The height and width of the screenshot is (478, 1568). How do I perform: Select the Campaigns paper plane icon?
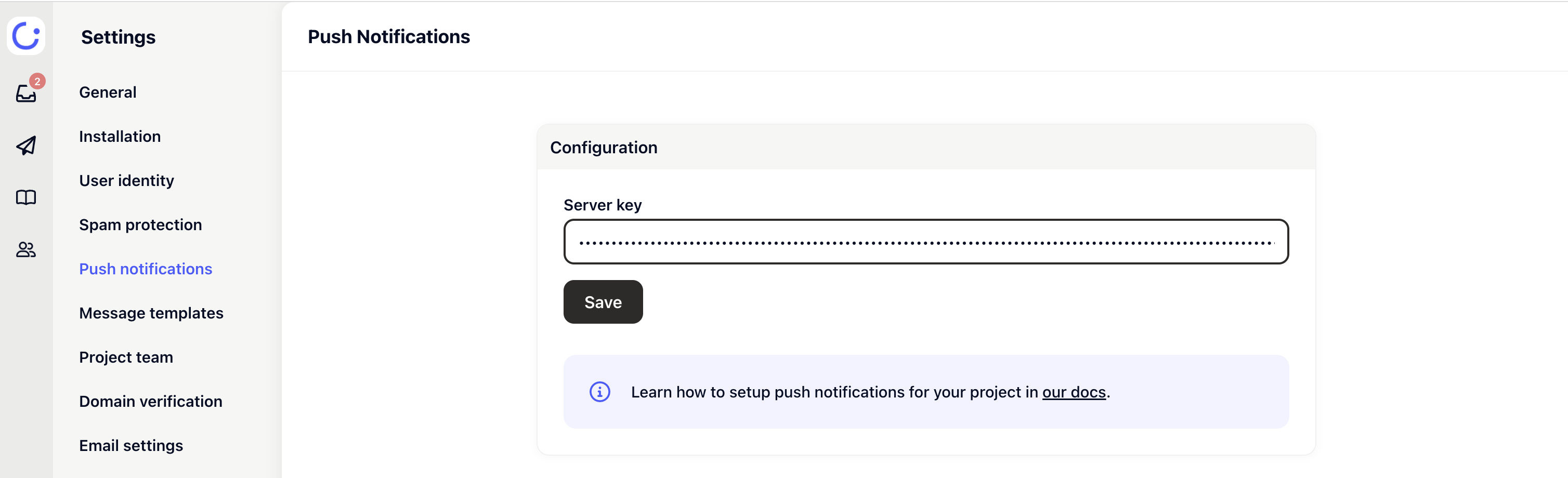pyautogui.click(x=25, y=145)
